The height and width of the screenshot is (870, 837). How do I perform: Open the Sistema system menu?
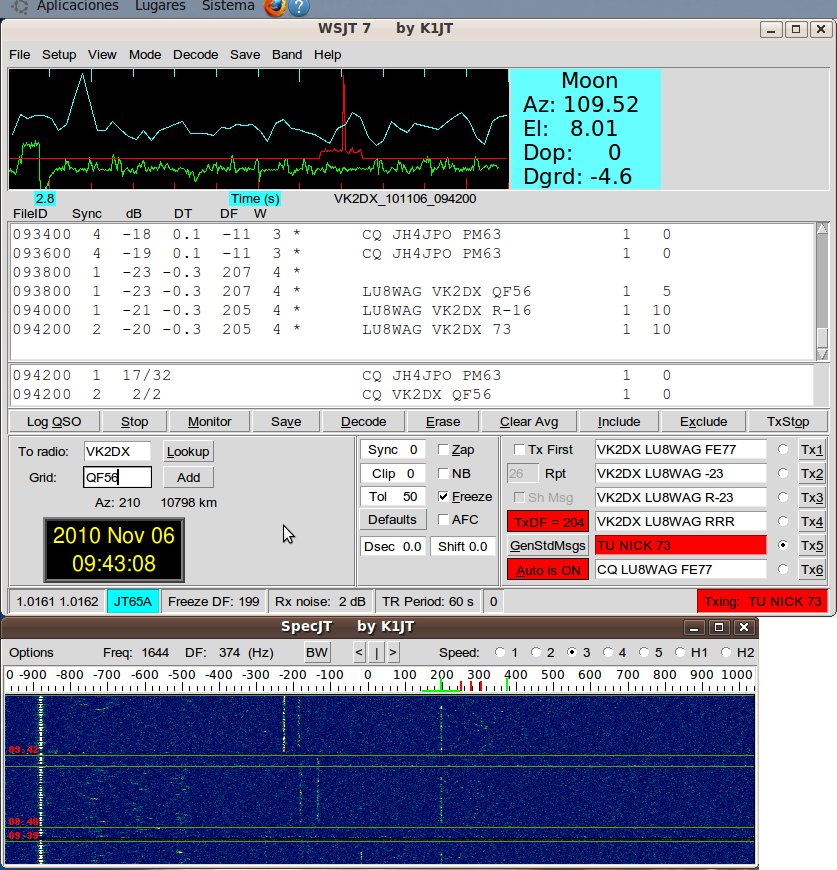228,6
